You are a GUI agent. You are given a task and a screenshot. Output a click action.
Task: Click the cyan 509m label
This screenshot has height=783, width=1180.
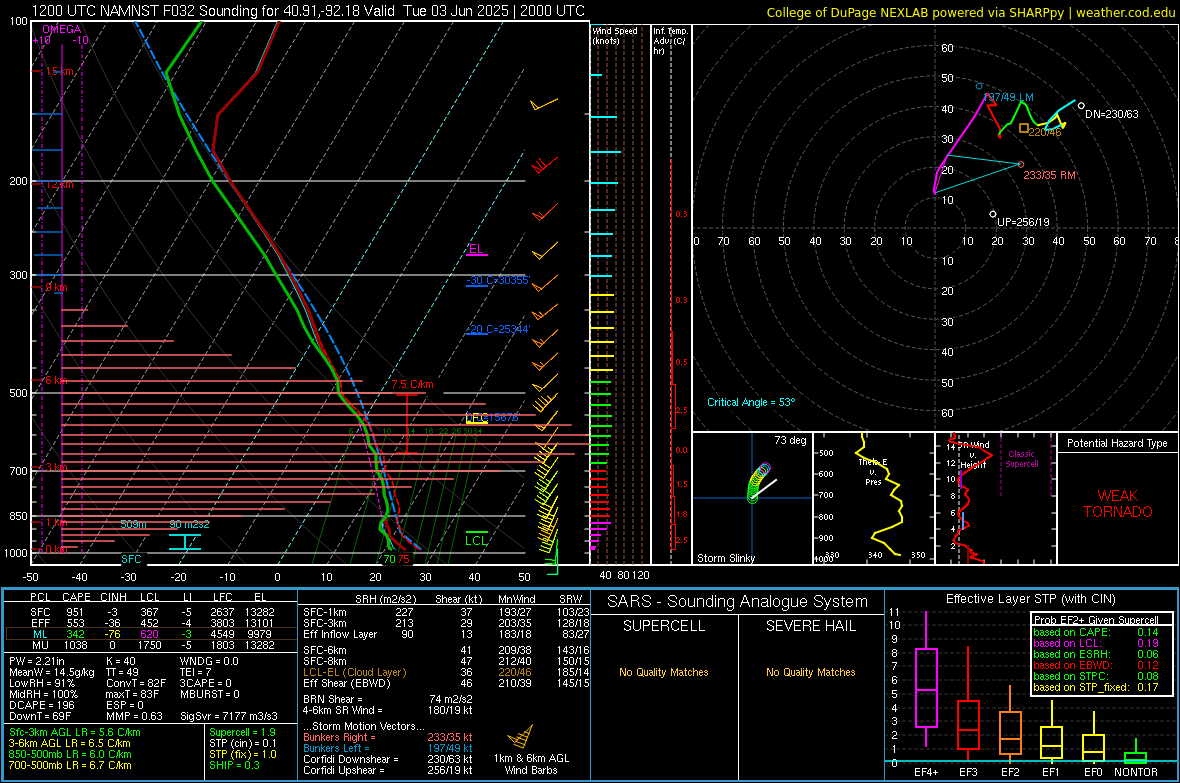point(133,524)
